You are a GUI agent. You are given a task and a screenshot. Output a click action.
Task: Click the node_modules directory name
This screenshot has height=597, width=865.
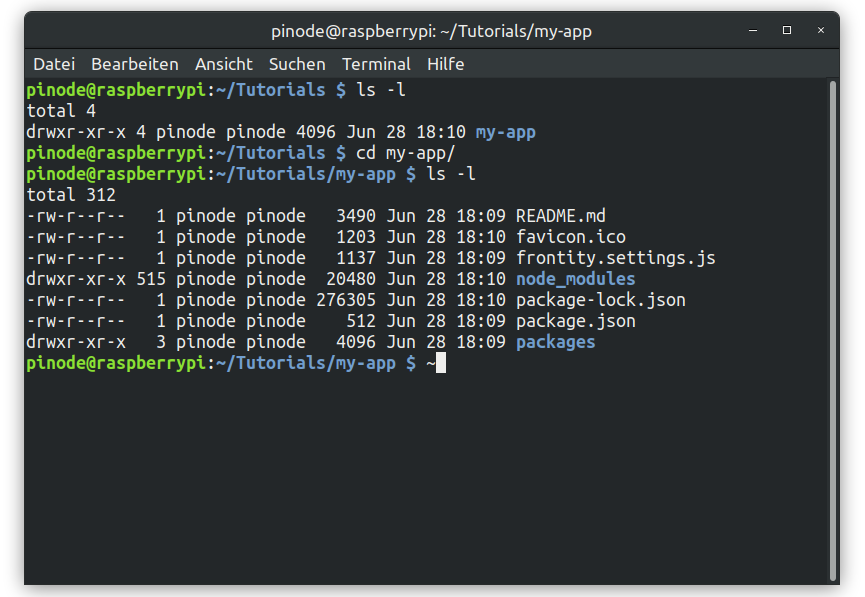575,279
